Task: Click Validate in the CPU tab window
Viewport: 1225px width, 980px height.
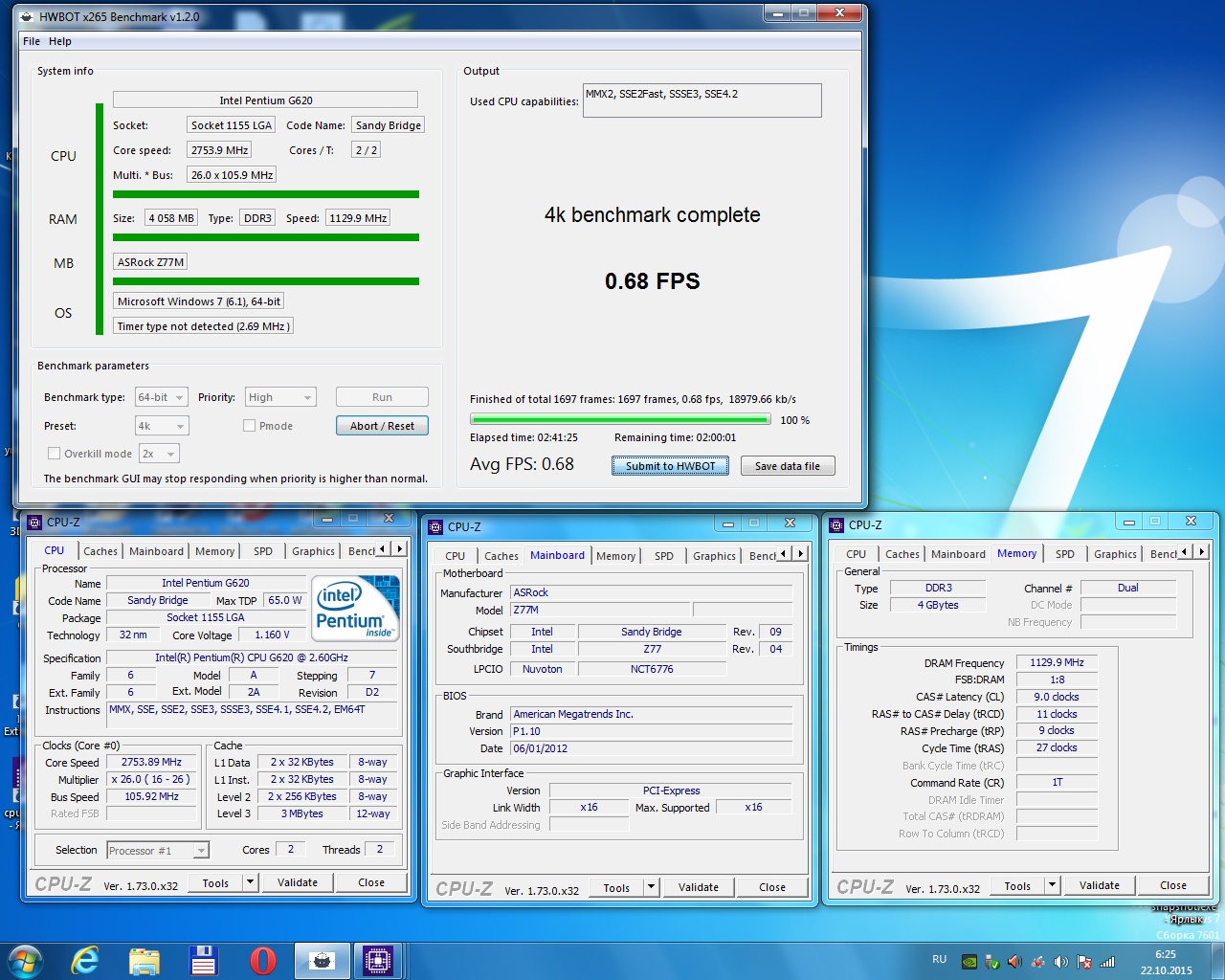Action: [x=298, y=882]
